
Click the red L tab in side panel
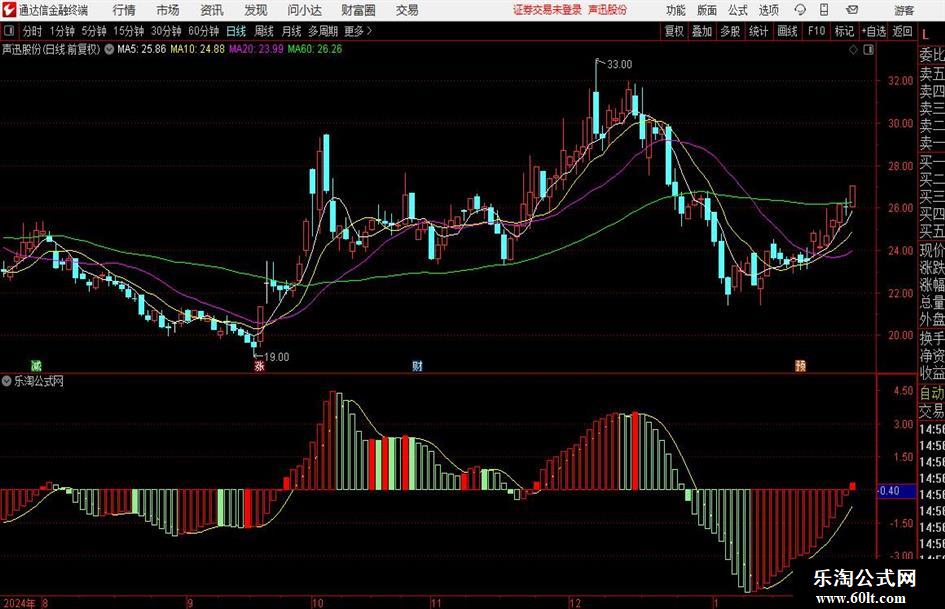point(925,36)
